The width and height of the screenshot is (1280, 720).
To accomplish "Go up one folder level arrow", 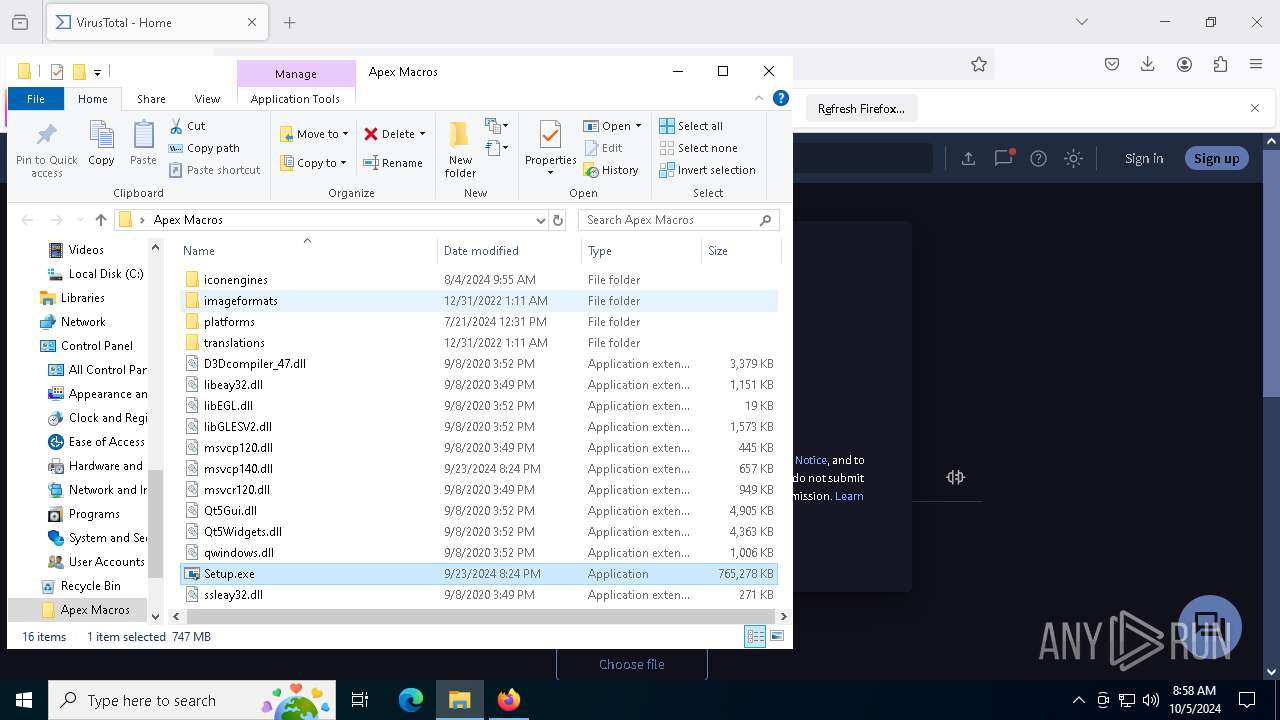I will [x=100, y=220].
